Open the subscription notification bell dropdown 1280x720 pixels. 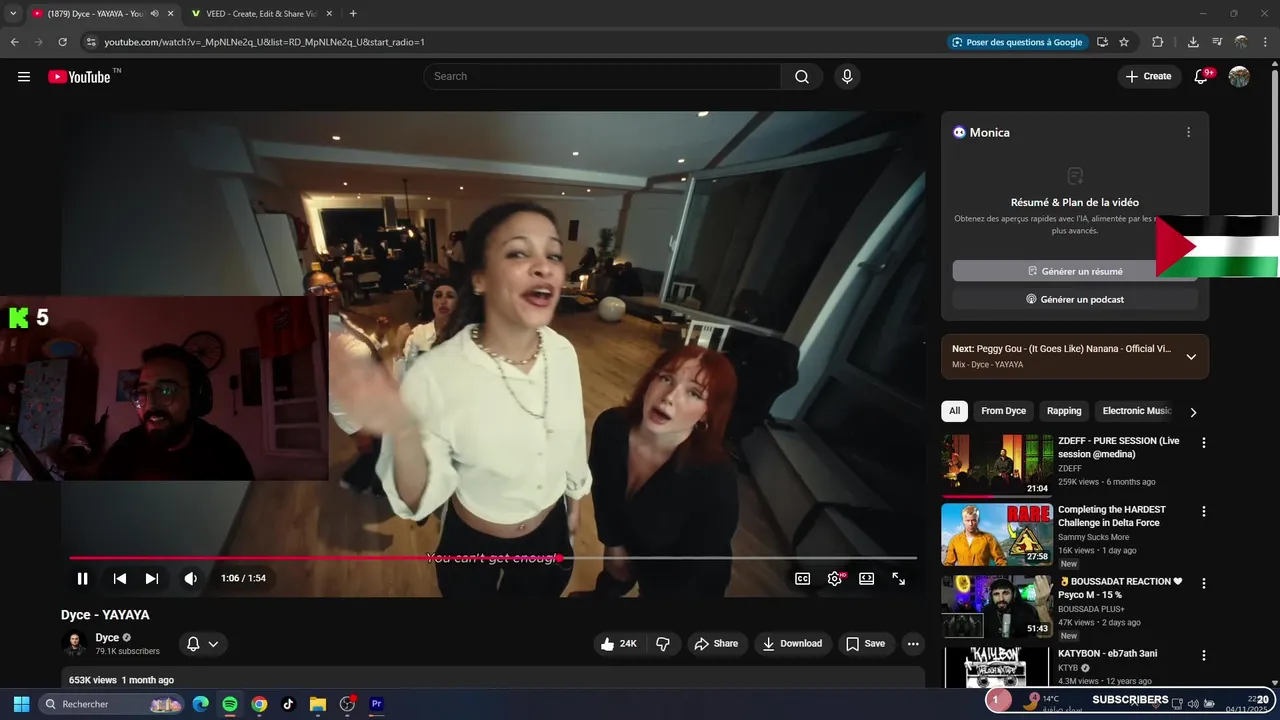point(203,644)
